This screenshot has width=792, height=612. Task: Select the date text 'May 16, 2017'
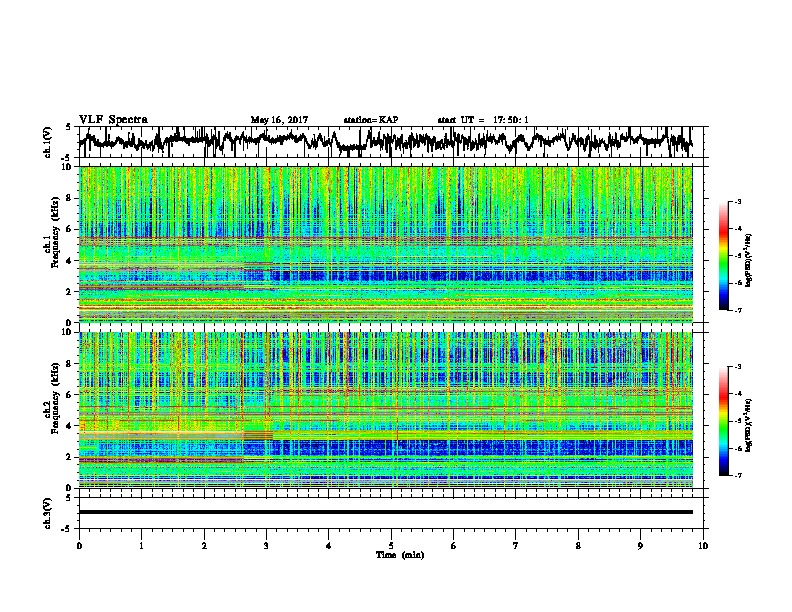279,120
